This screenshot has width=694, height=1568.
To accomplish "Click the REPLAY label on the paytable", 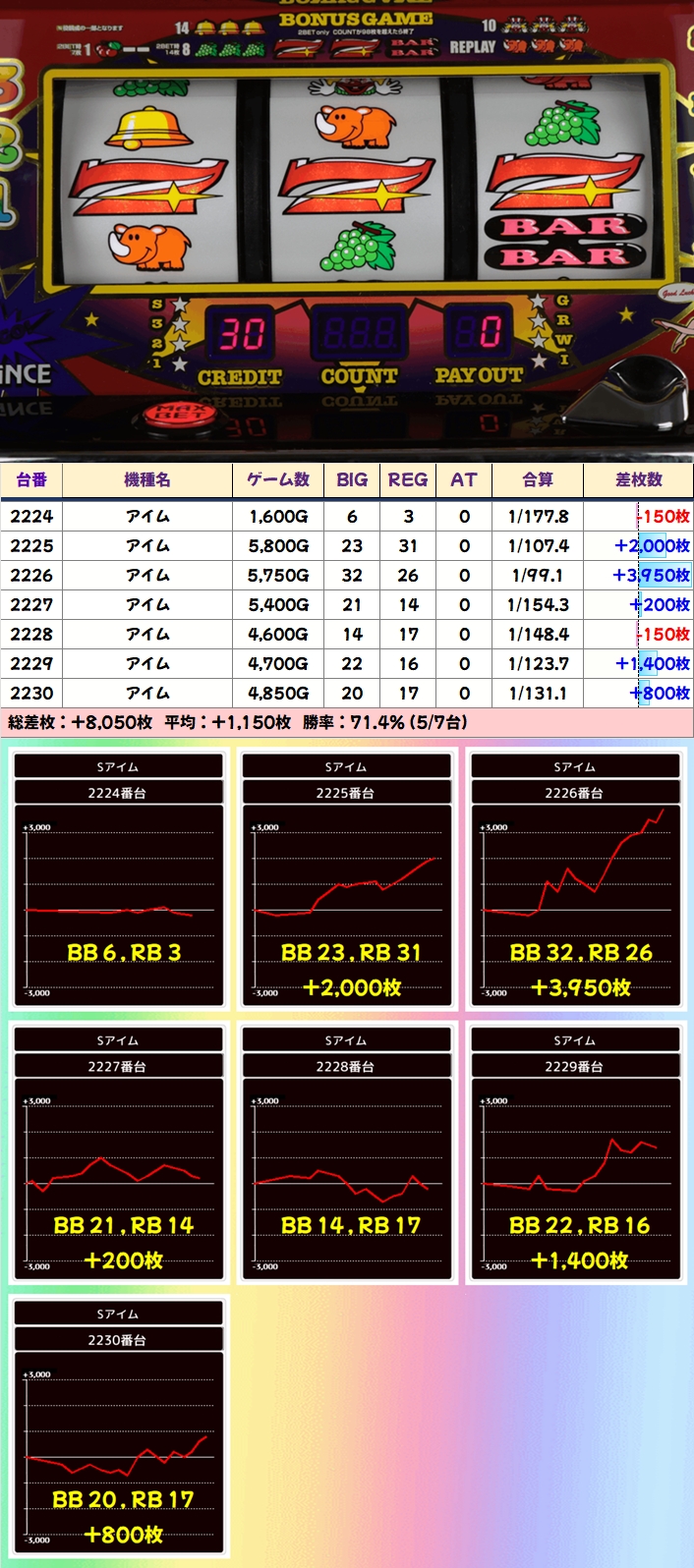I will (473, 46).
